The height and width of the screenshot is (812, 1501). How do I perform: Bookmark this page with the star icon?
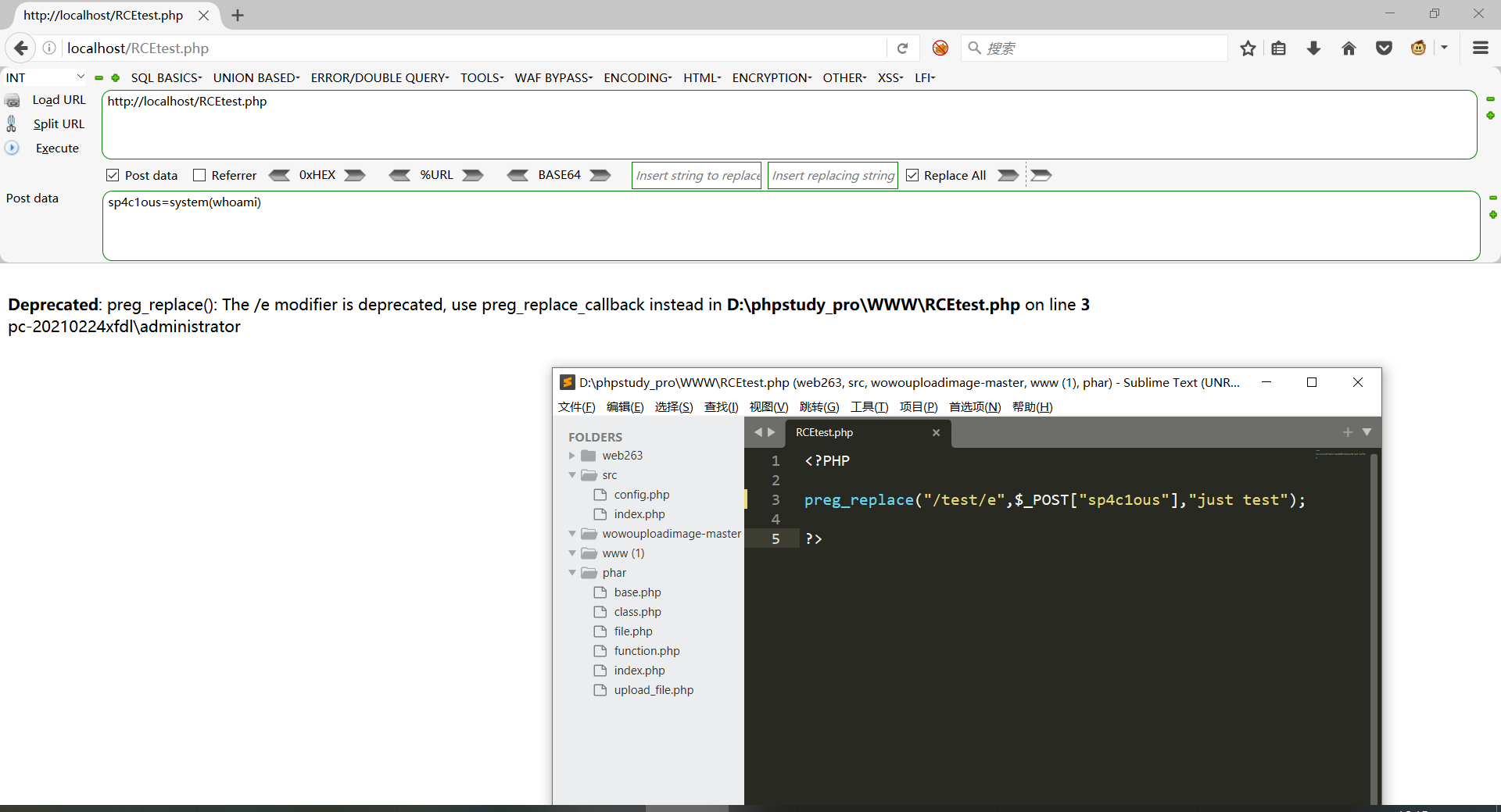coord(1248,48)
